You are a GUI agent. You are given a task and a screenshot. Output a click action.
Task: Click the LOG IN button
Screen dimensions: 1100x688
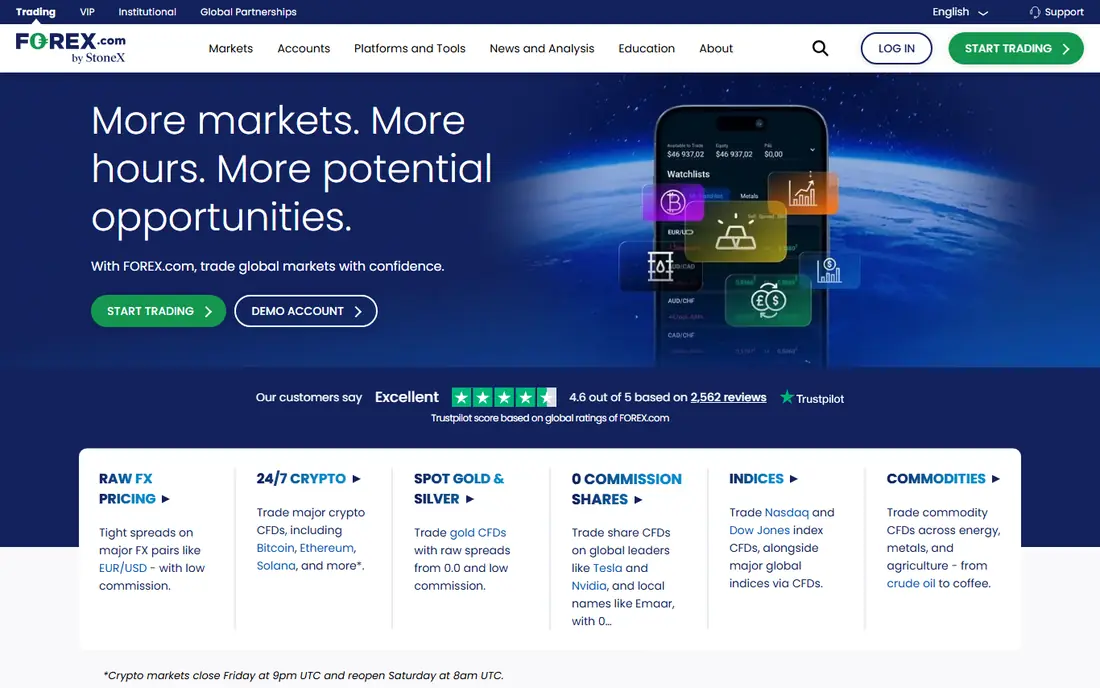[x=896, y=48]
